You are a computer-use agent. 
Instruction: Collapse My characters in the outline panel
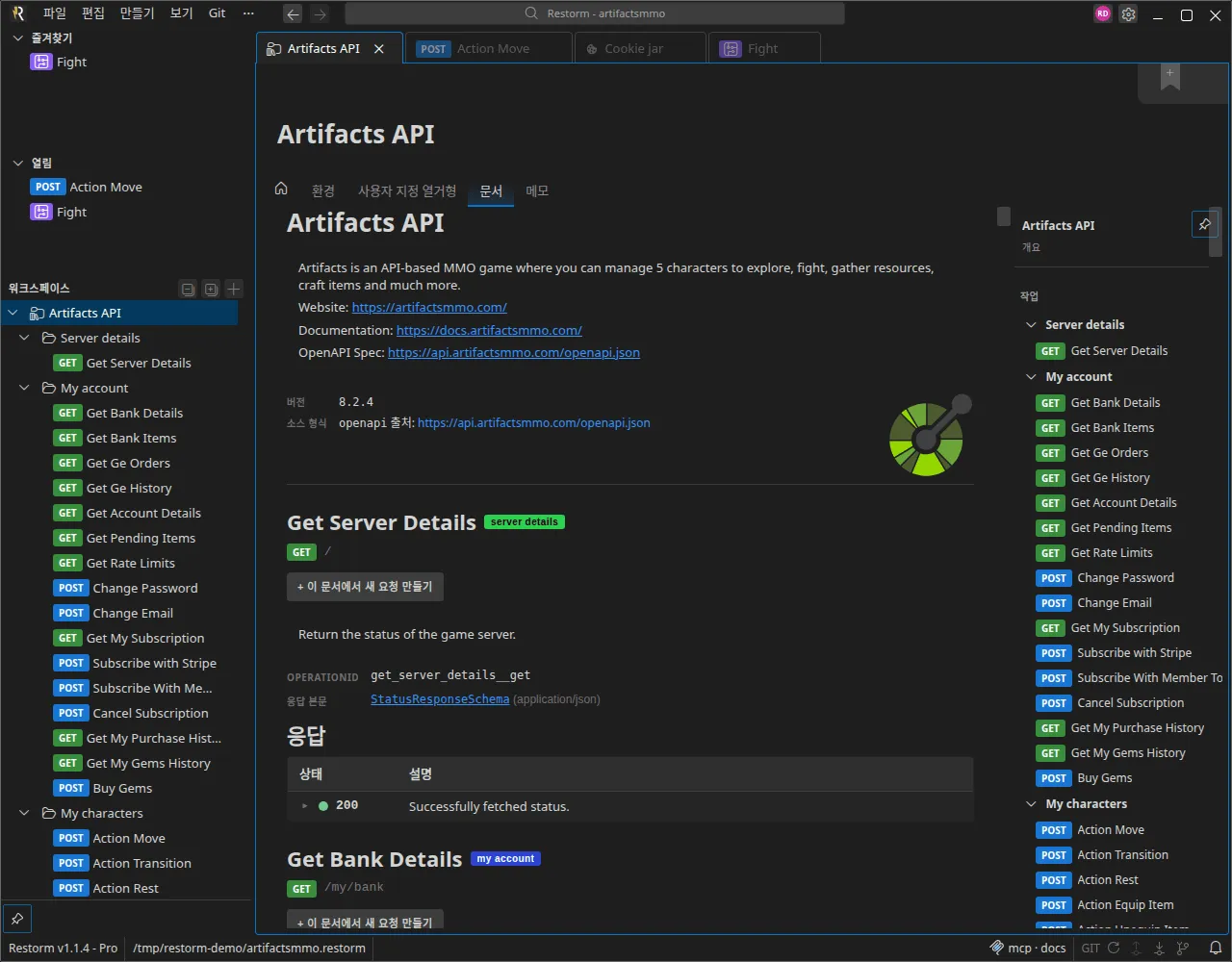click(1032, 803)
